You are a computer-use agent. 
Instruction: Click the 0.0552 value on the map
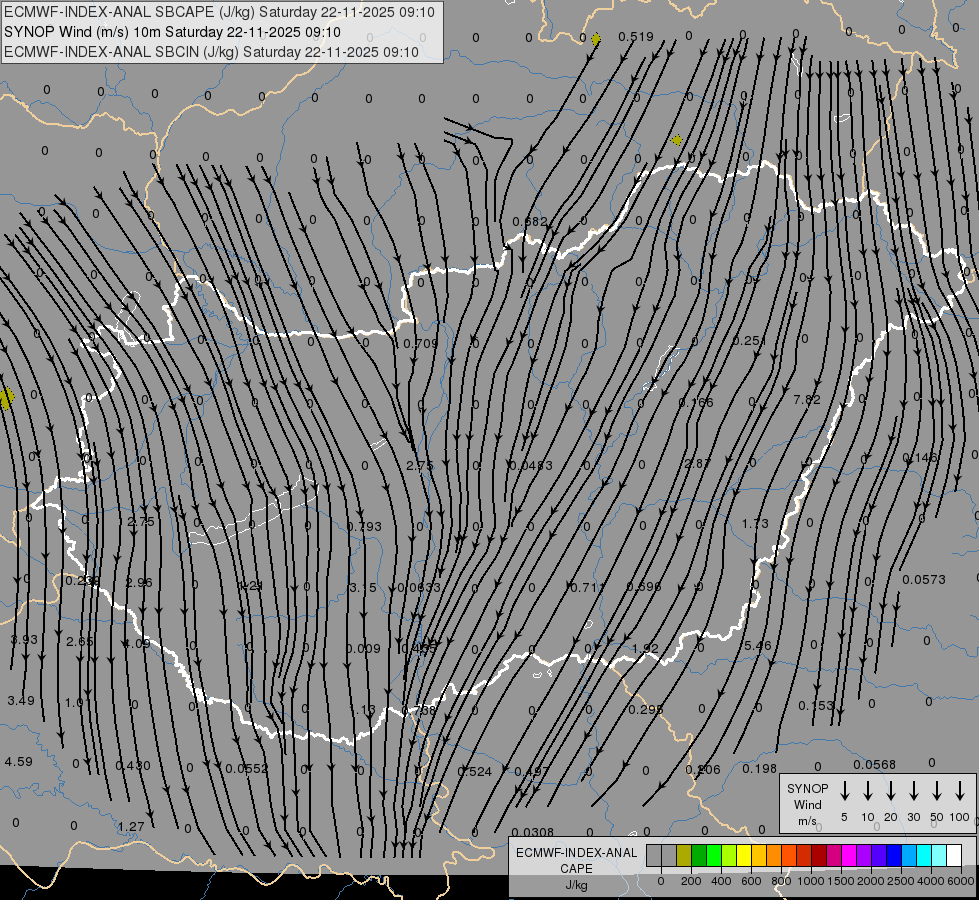pos(247,769)
